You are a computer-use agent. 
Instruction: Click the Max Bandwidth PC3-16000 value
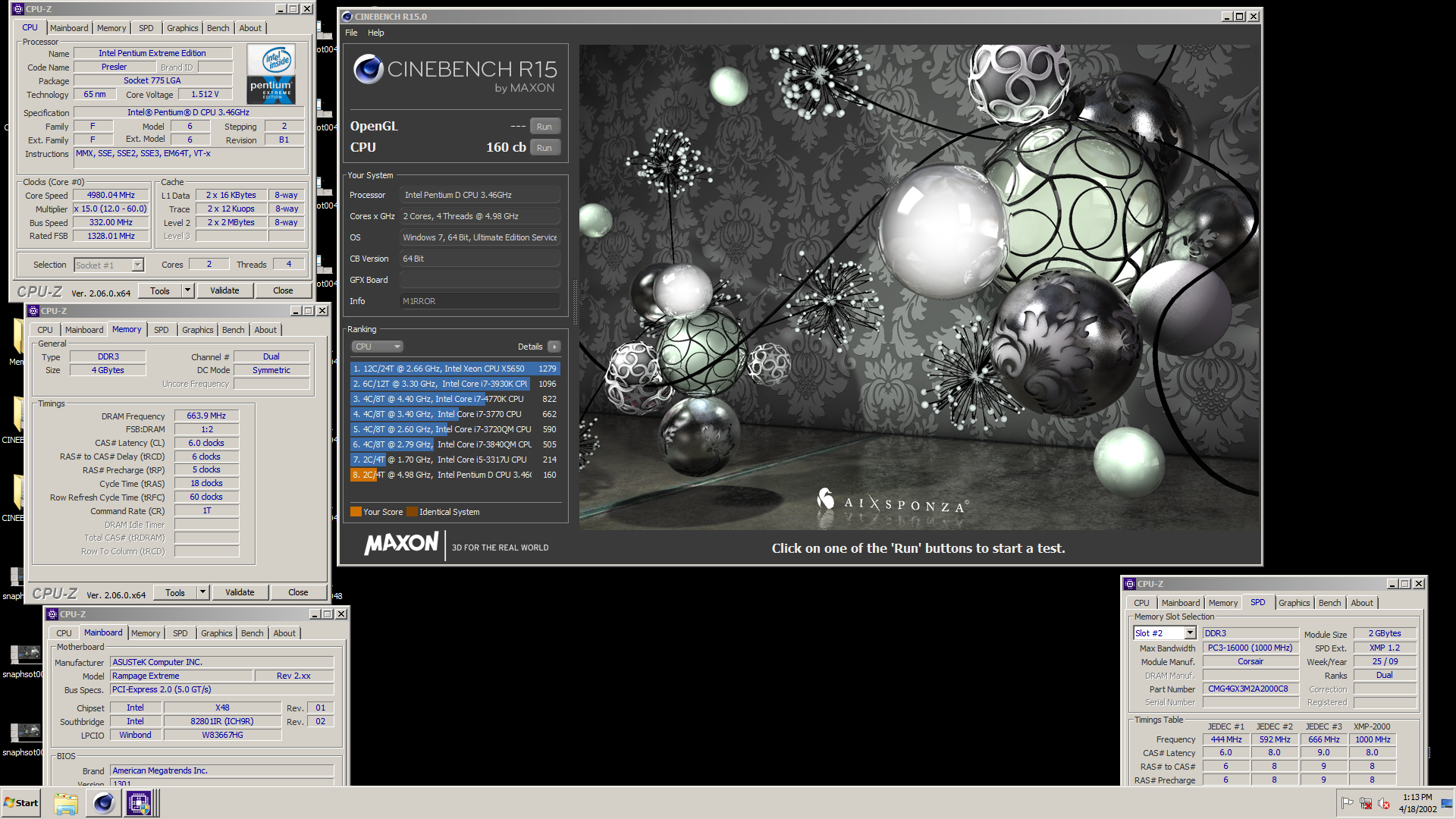pyautogui.click(x=1250, y=648)
